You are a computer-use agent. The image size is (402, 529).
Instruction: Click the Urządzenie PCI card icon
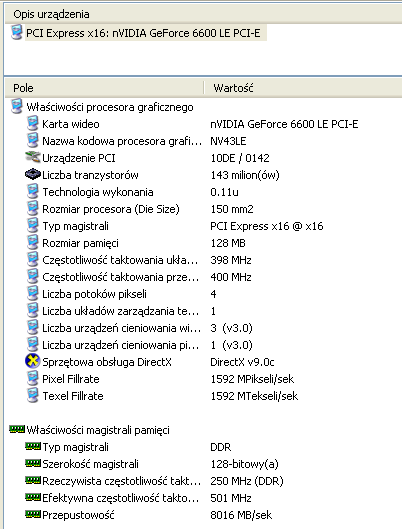33,157
